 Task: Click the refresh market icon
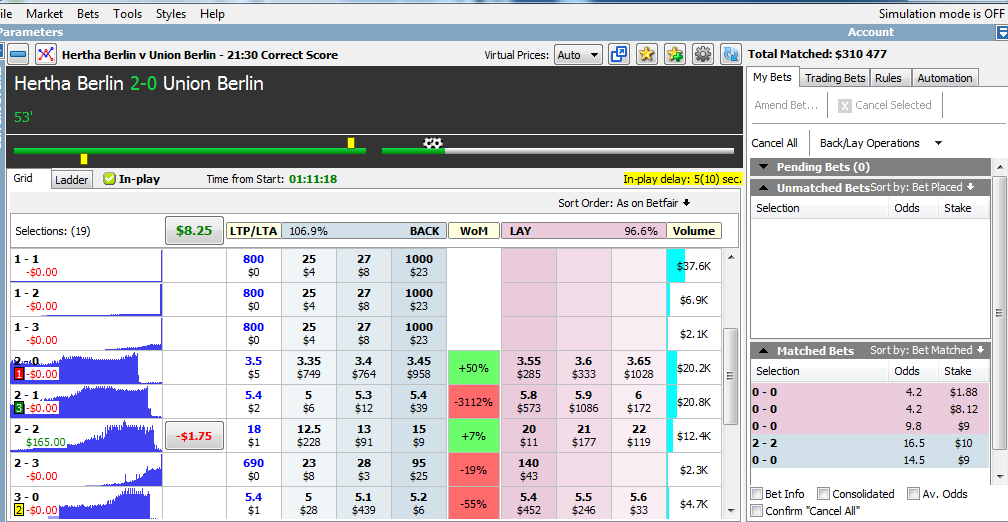point(731,55)
